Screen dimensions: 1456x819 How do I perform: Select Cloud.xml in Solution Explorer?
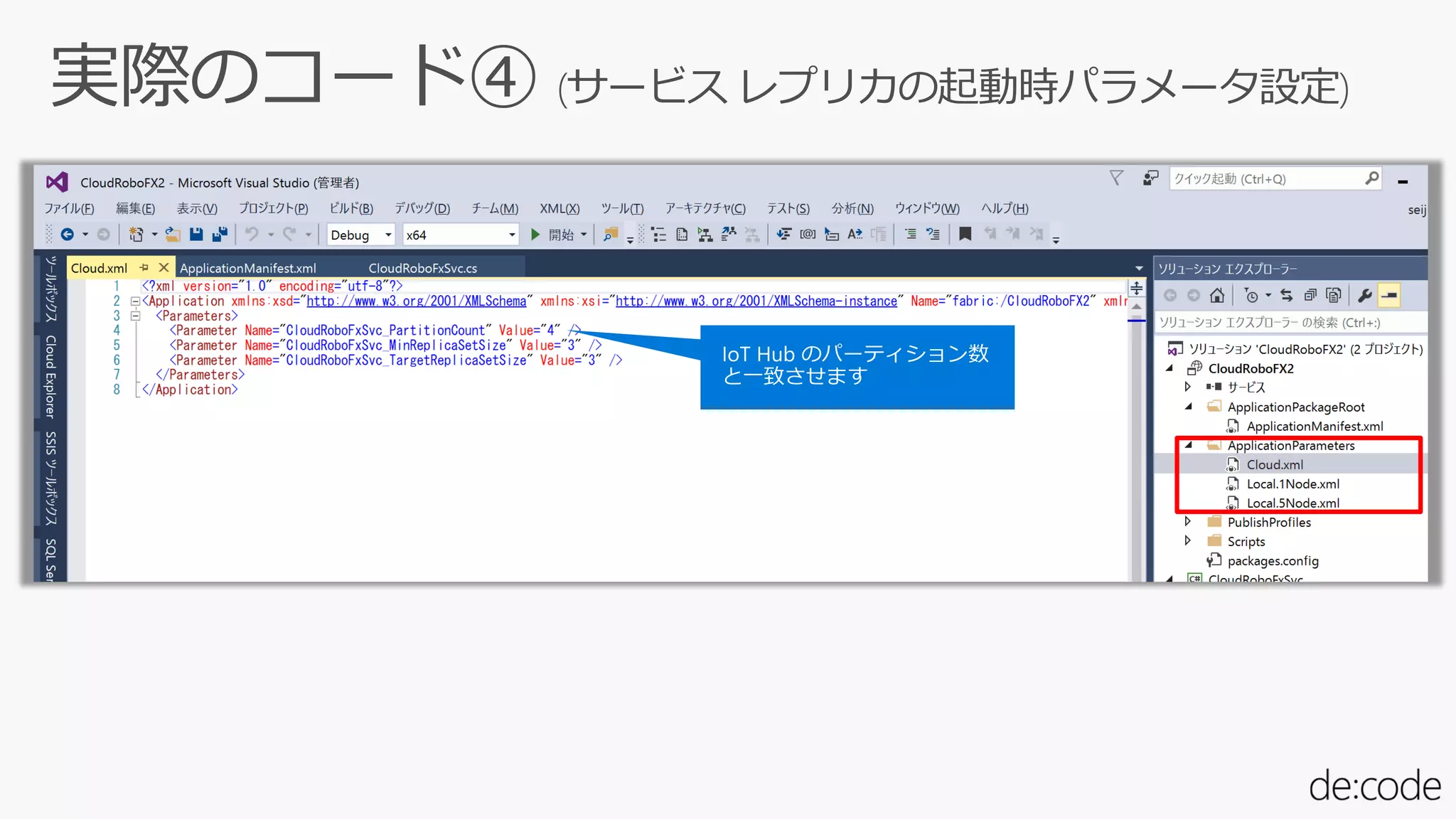pyautogui.click(x=1275, y=464)
